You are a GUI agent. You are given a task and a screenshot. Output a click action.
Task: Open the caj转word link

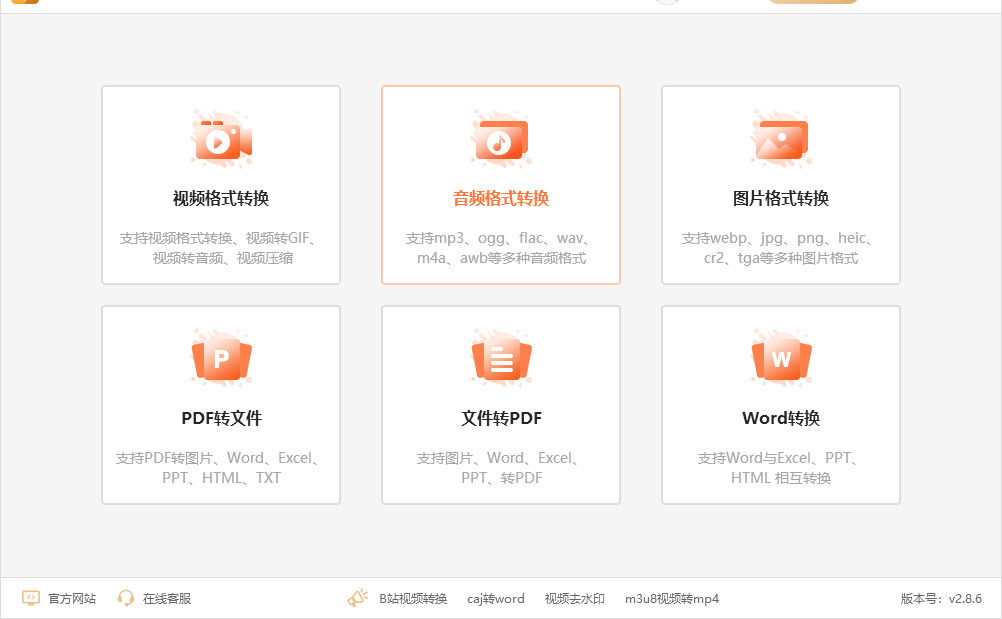[496, 599]
